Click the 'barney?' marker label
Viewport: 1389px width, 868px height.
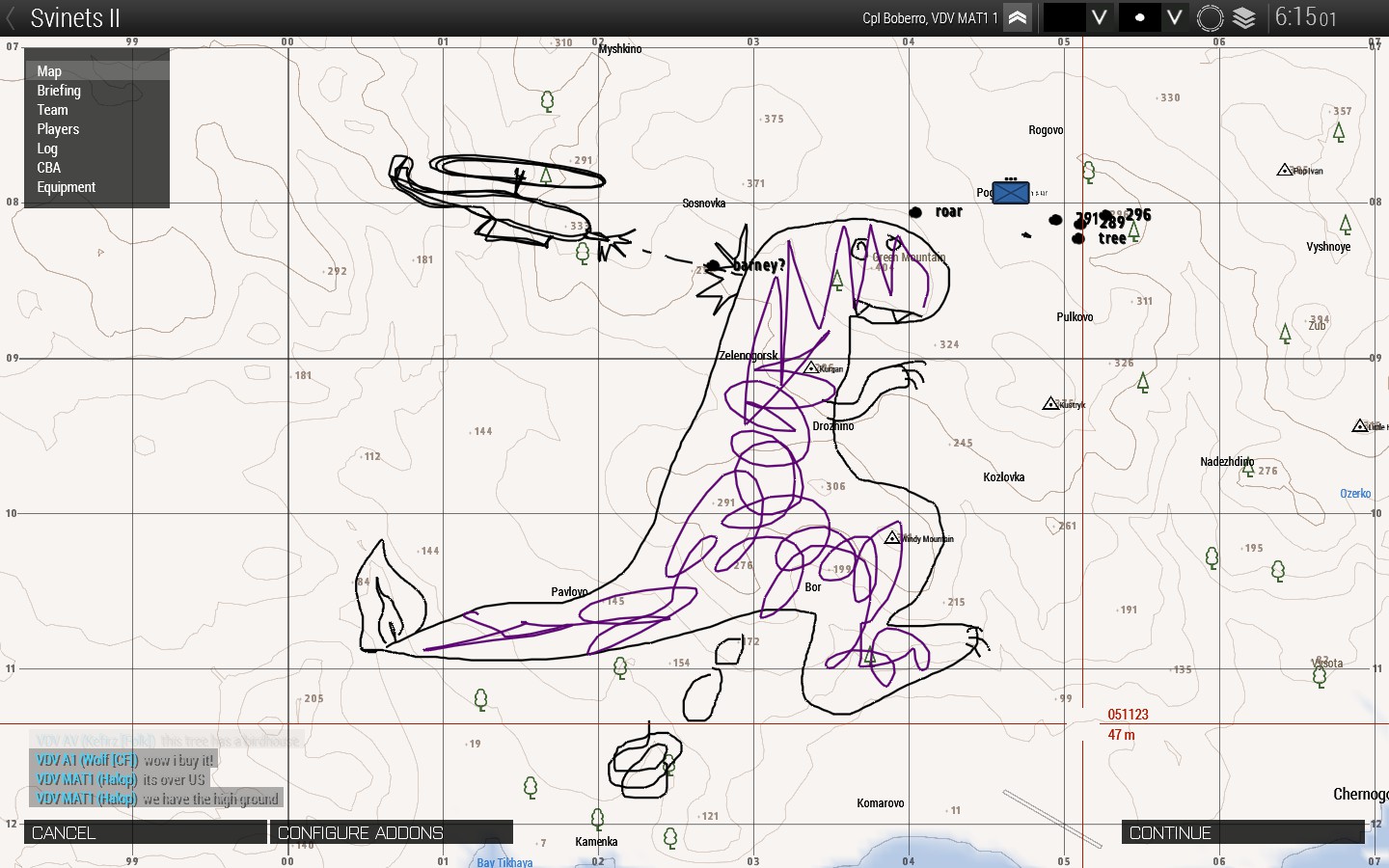759,265
